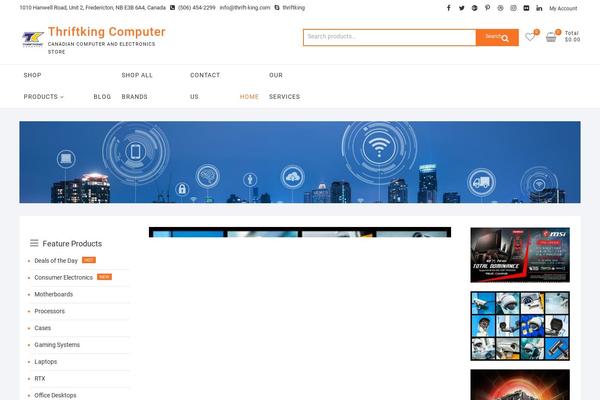Open the Cases category
Screen dimensions: 600x400
(x=42, y=328)
